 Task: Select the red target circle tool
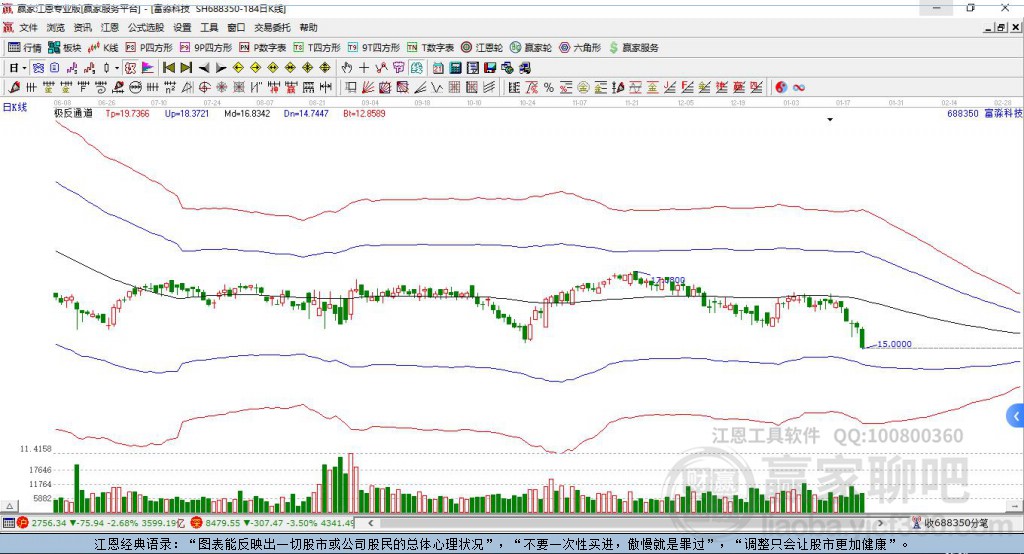click(x=204, y=88)
